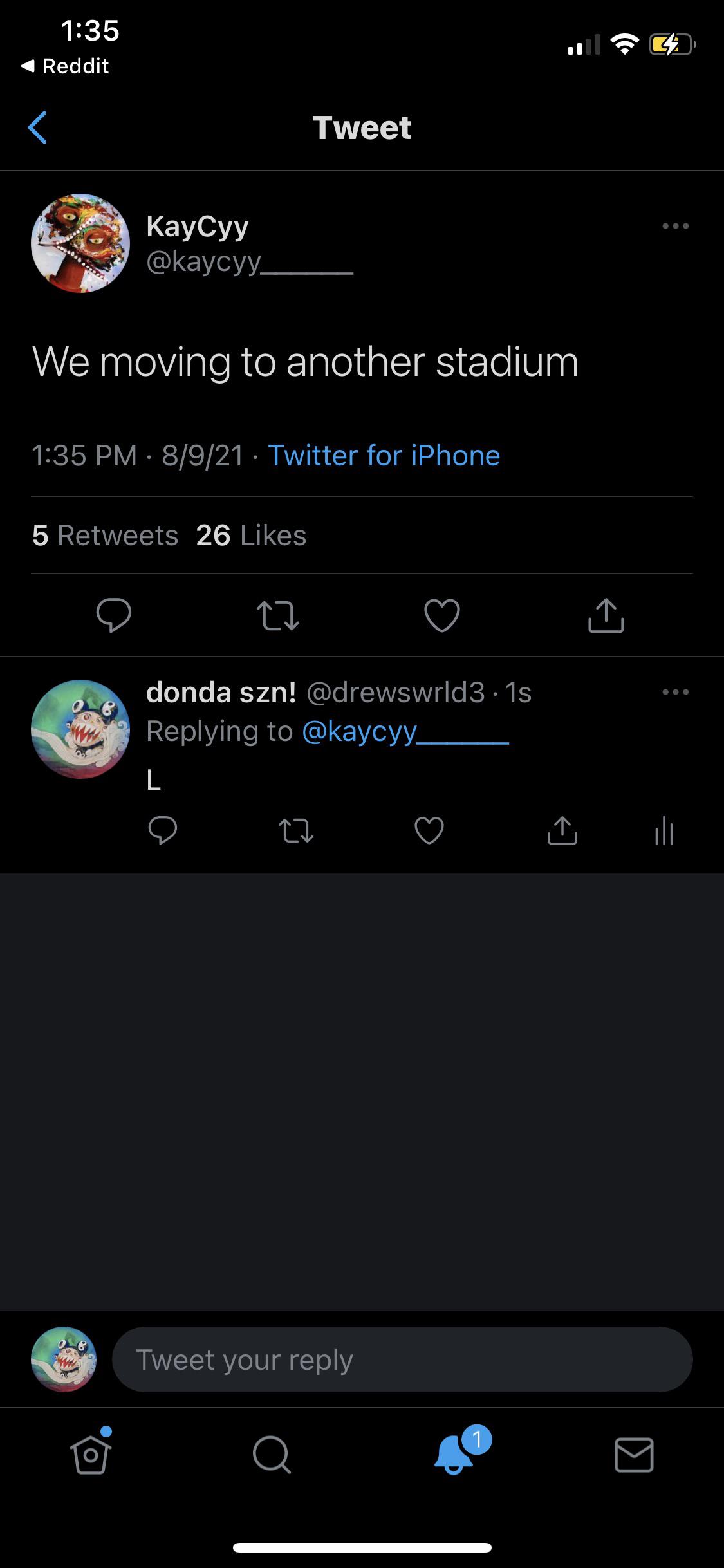The image size is (724, 1568).
Task: Tap the 'Tweet your reply' field
Action: coord(402,1359)
